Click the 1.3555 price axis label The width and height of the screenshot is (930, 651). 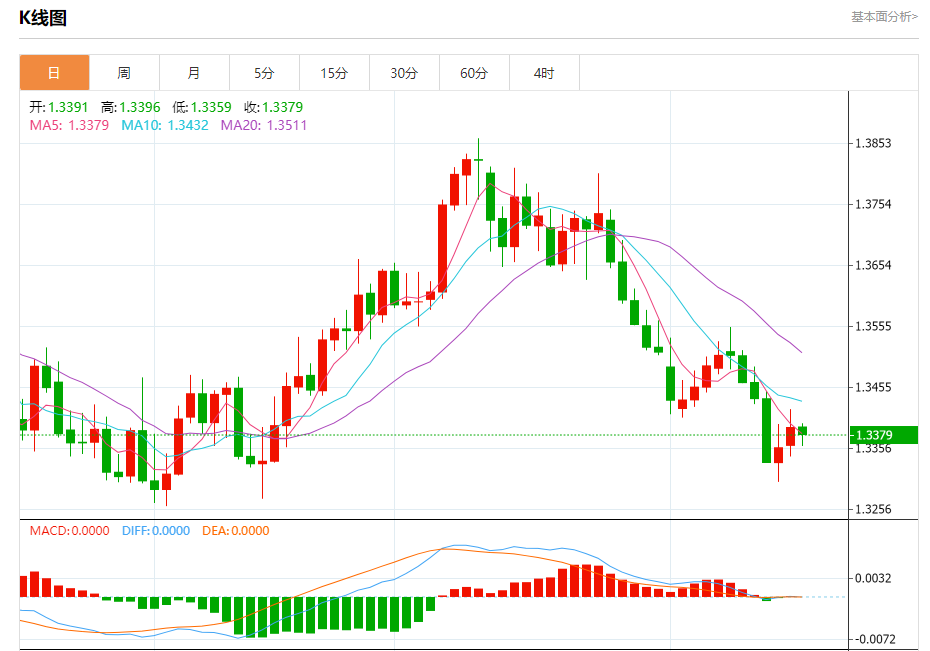873,326
